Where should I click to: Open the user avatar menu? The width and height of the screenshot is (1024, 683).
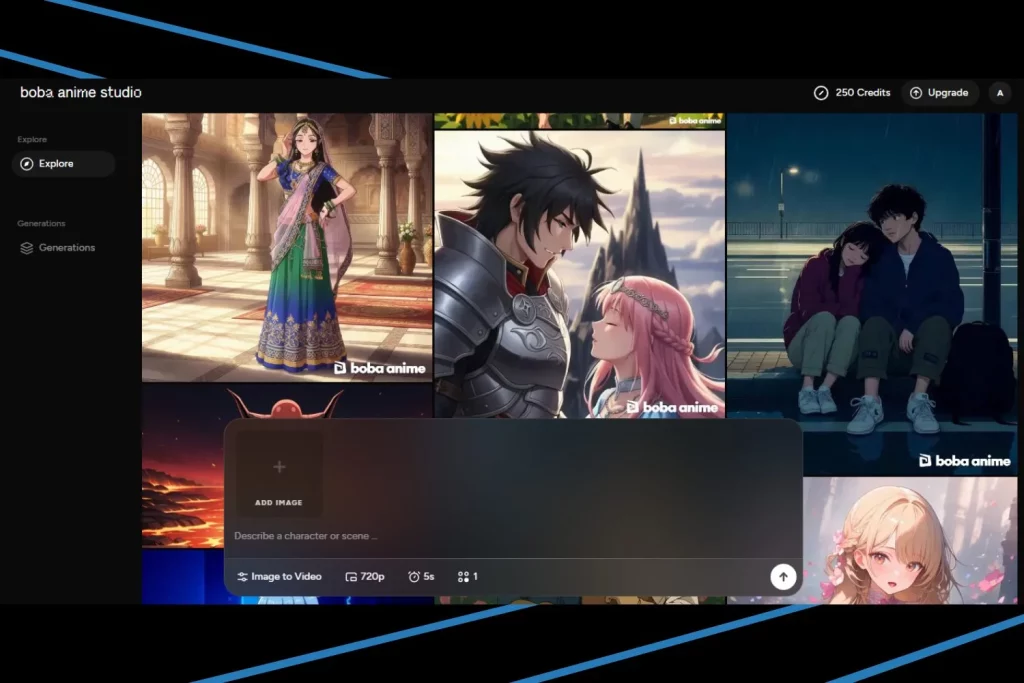tap(999, 93)
